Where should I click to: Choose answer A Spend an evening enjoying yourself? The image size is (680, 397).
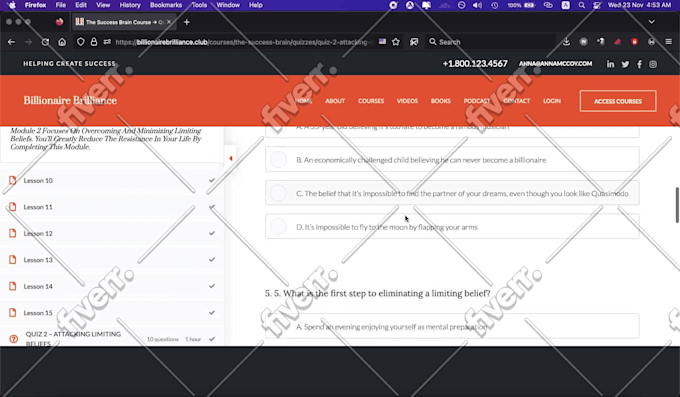point(452,326)
